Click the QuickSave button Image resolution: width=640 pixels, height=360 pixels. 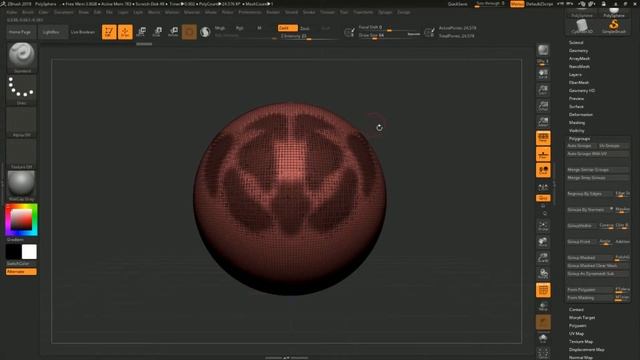point(458,4)
